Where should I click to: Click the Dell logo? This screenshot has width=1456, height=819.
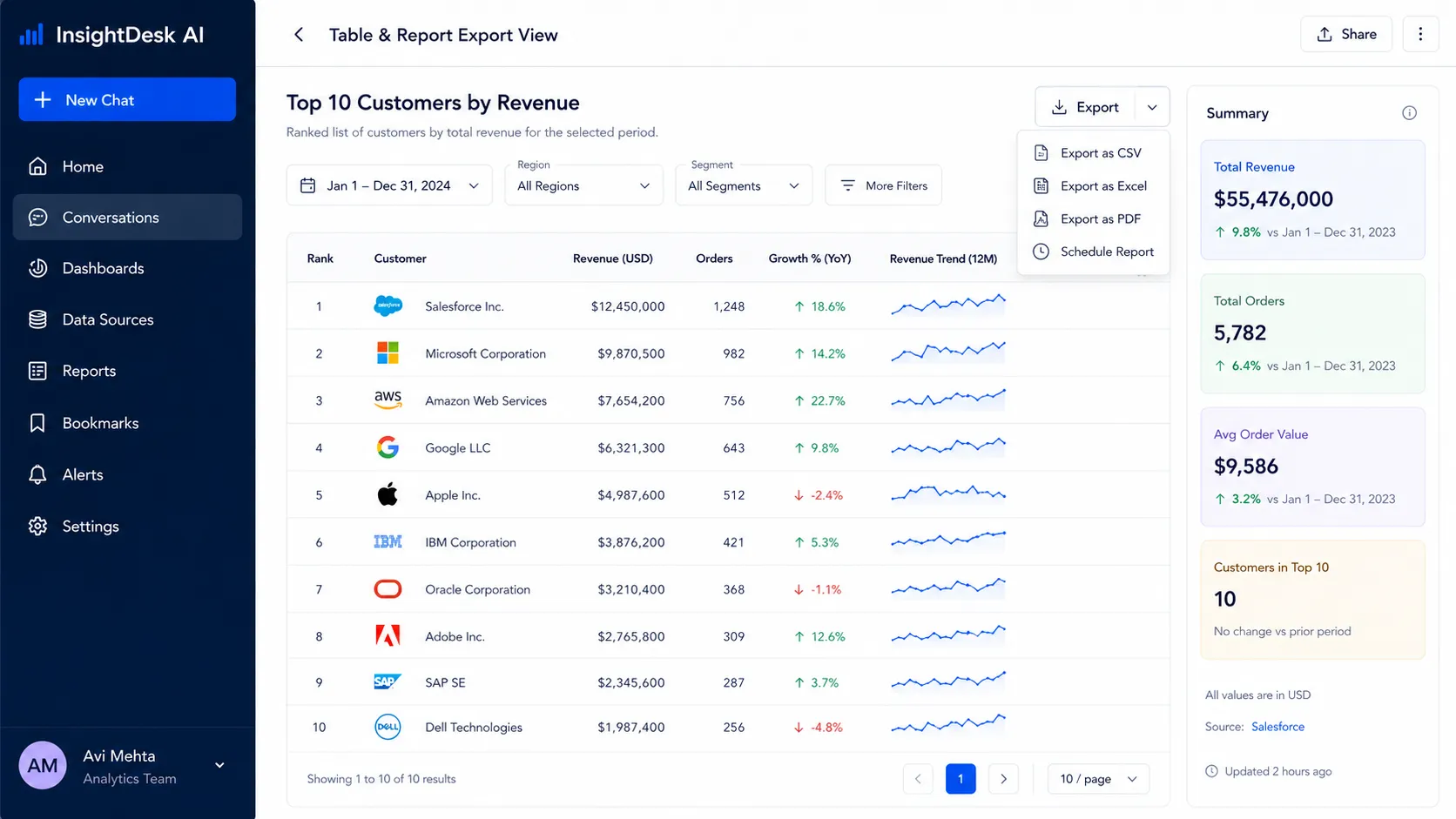pos(388,727)
